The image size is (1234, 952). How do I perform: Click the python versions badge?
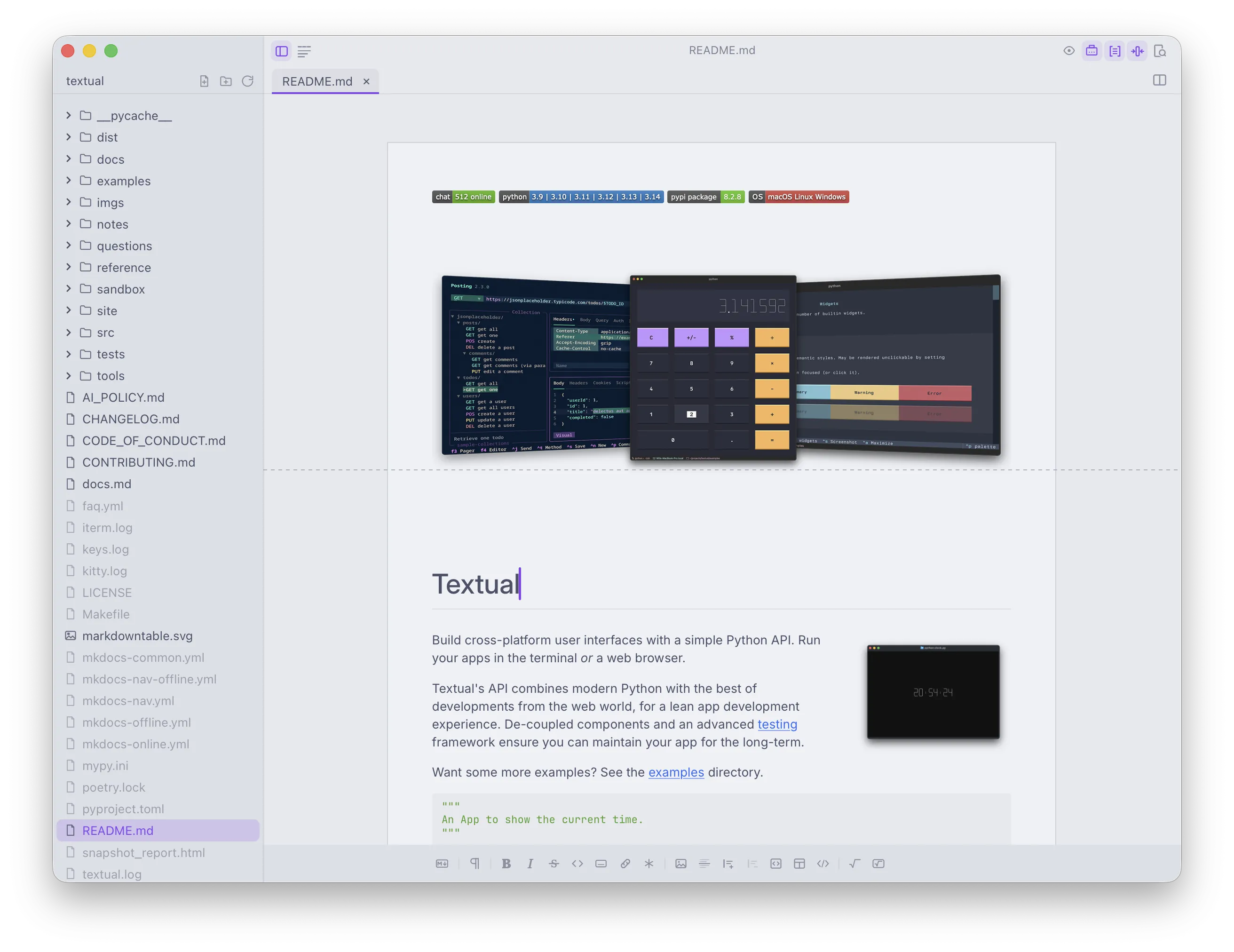pos(581,197)
